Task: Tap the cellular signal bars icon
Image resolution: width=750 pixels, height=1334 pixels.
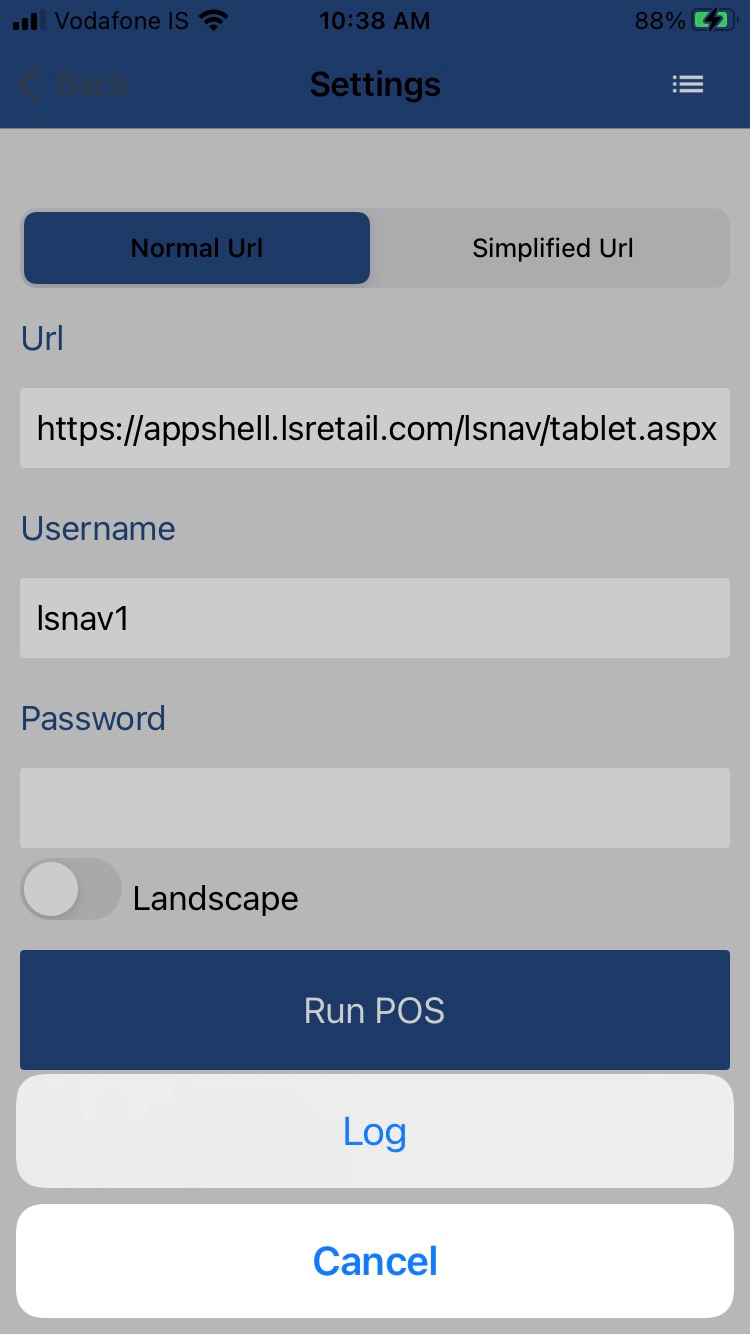Action: pyautogui.click(x=28, y=21)
